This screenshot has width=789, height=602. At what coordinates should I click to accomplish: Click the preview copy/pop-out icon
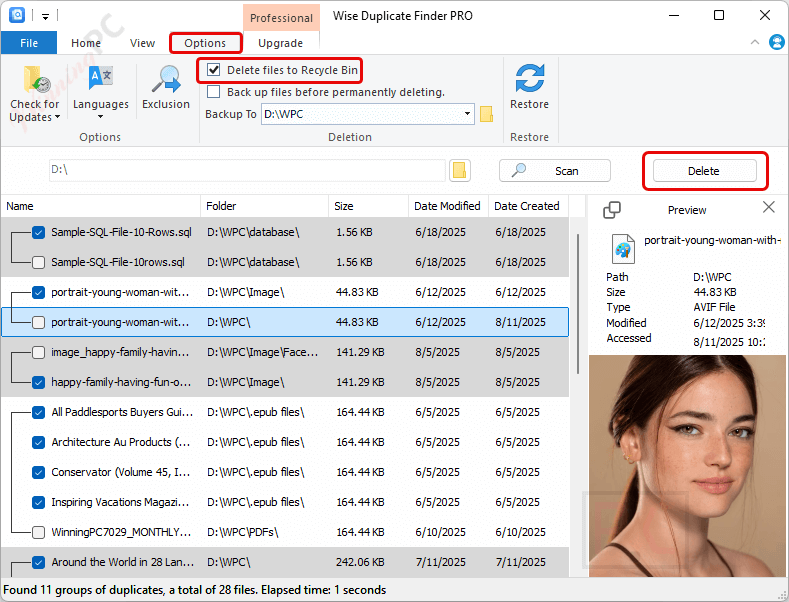[x=612, y=209]
